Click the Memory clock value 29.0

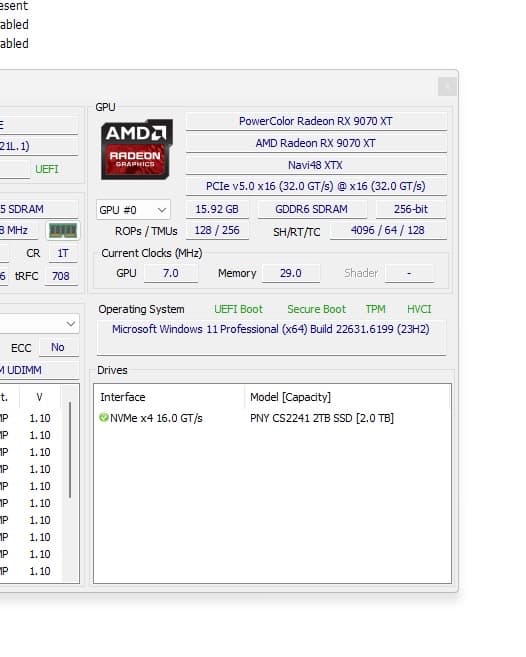point(291,273)
